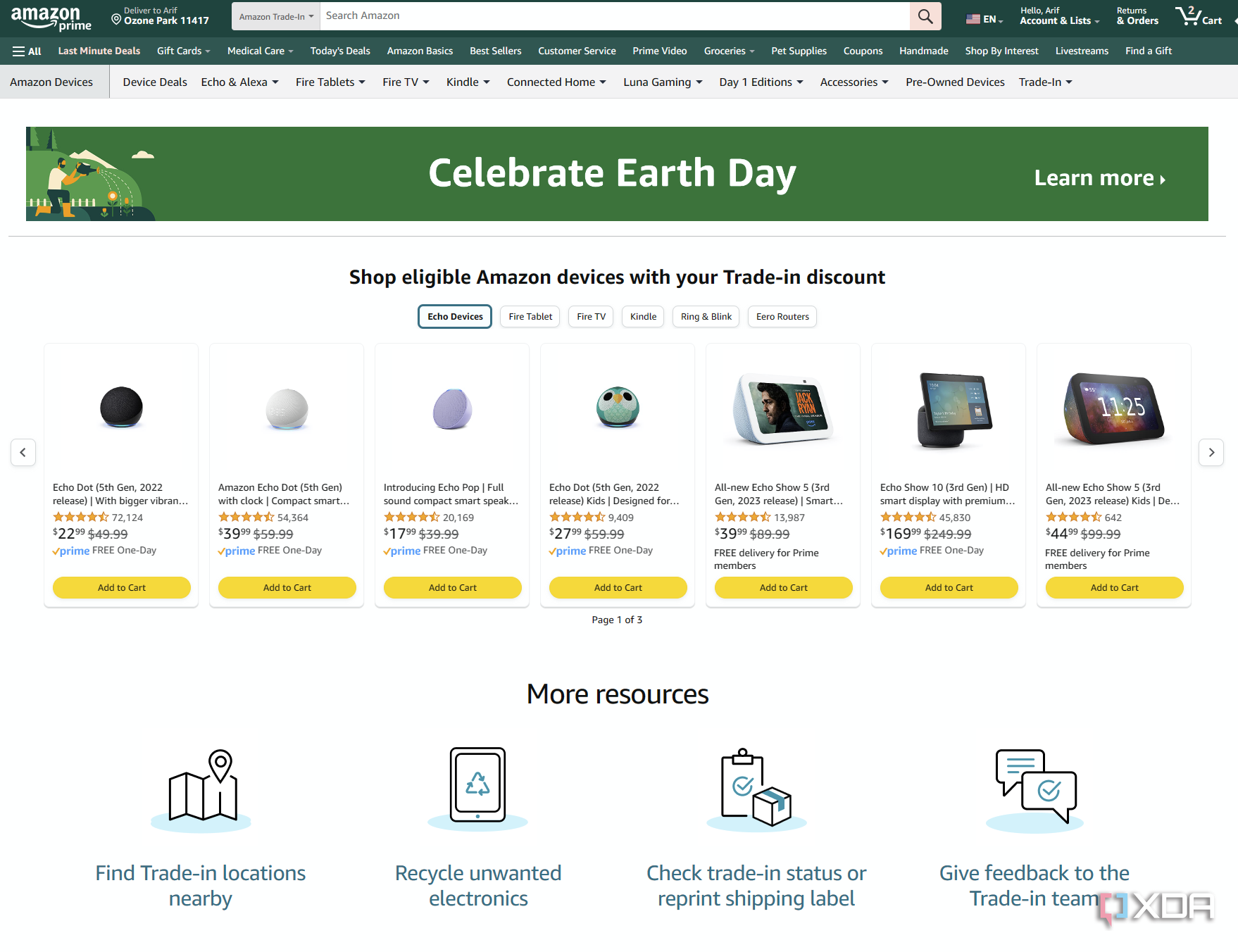Open the owl Echo Dot Kids image
The height and width of the screenshot is (952, 1238).
[618, 408]
